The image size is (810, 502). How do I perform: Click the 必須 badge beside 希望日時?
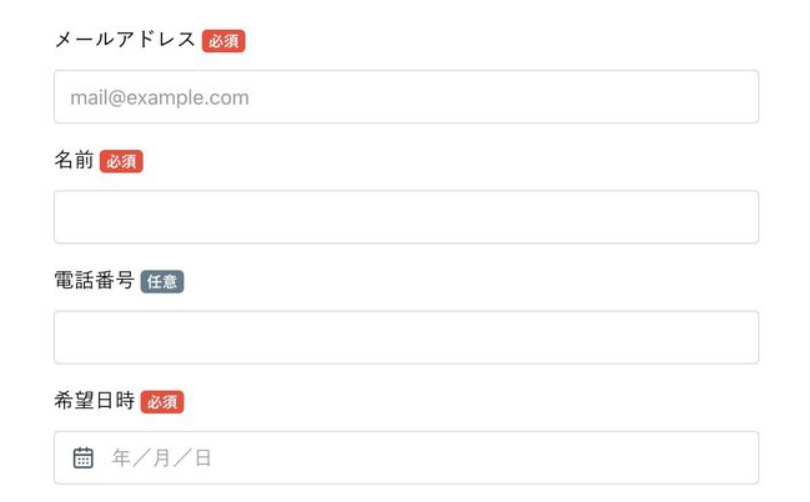162,402
